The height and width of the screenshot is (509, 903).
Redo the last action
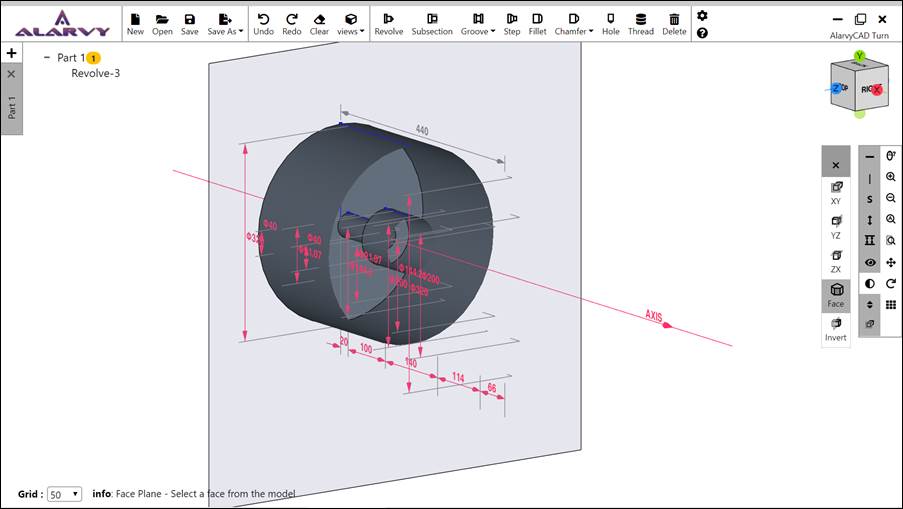(x=291, y=24)
